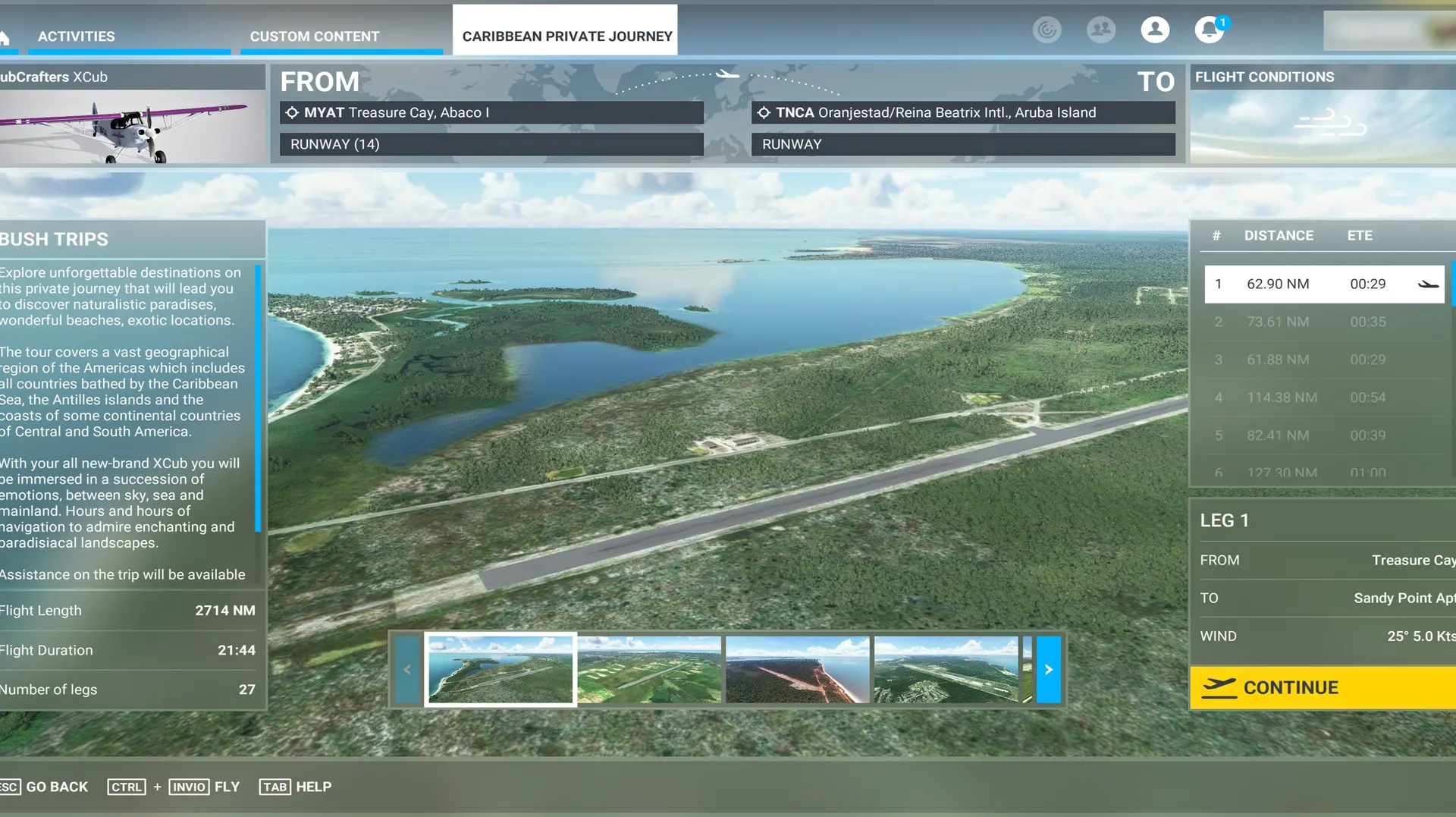Go to previous gallery thumbnails arrow
The image size is (1456, 817).
407,669
